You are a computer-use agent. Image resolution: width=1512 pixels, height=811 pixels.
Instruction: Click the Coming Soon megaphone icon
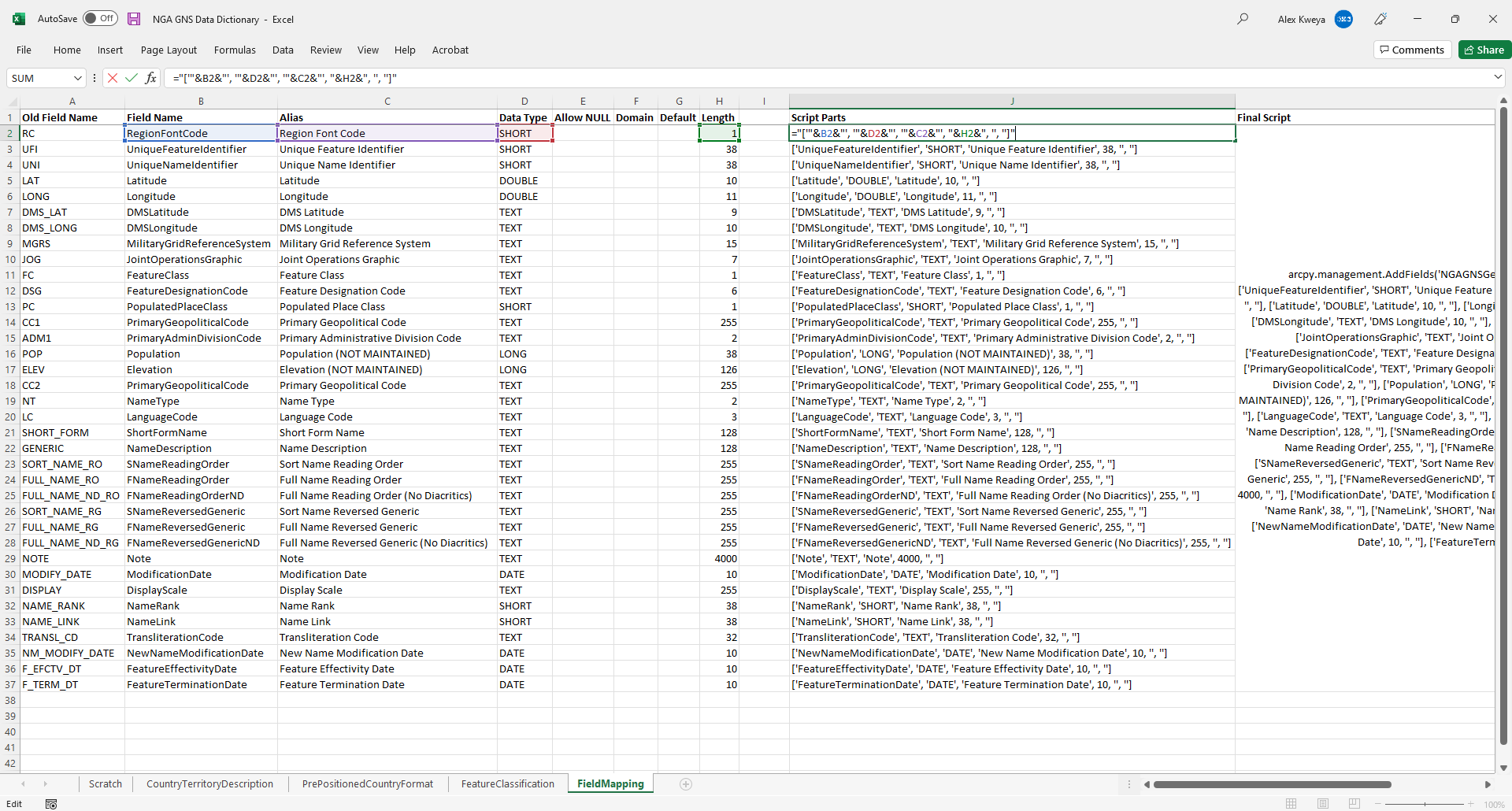(x=1380, y=19)
